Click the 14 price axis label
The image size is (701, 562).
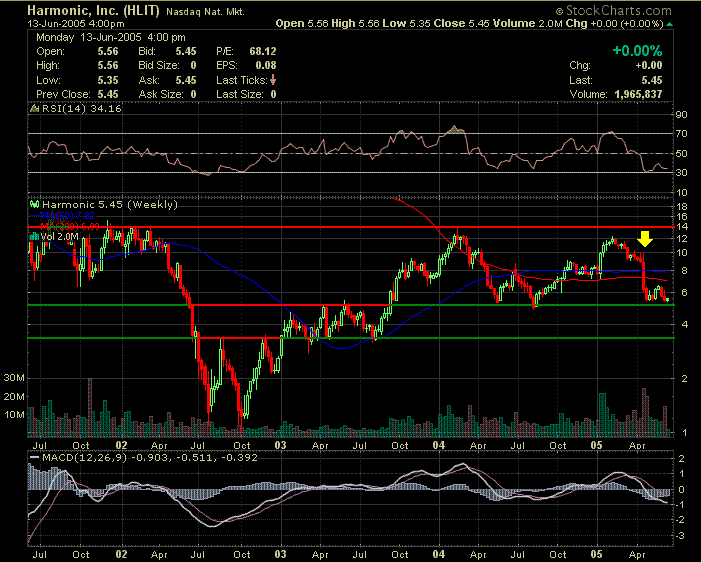point(682,227)
